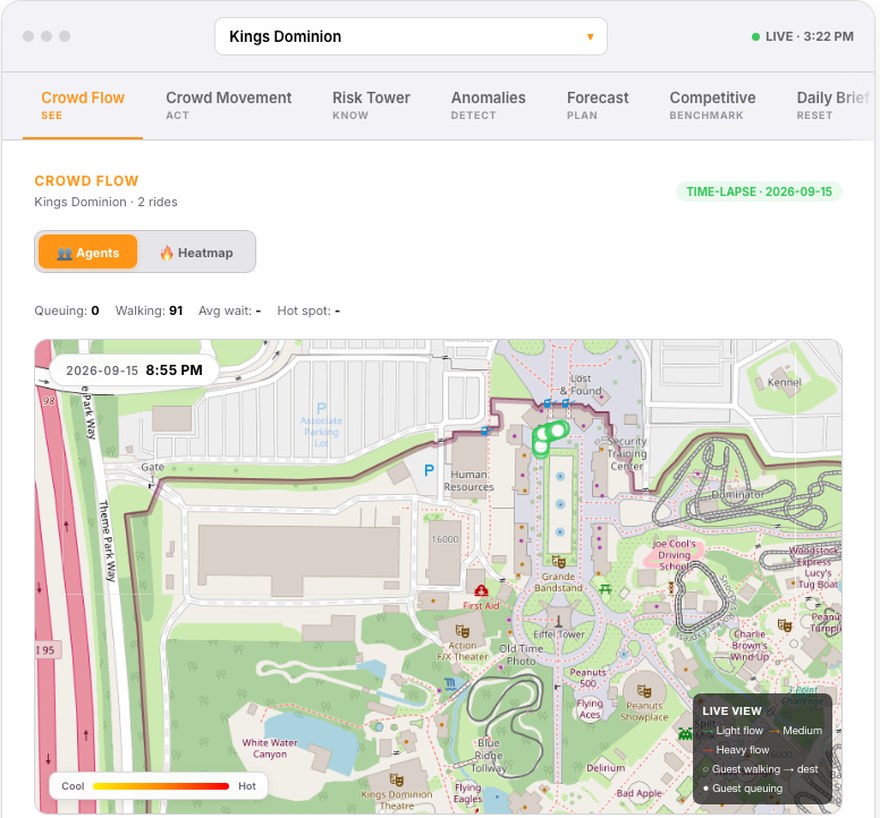Click the Lost & Found map label
Viewport: 880px width, 818px height.
[581, 385]
